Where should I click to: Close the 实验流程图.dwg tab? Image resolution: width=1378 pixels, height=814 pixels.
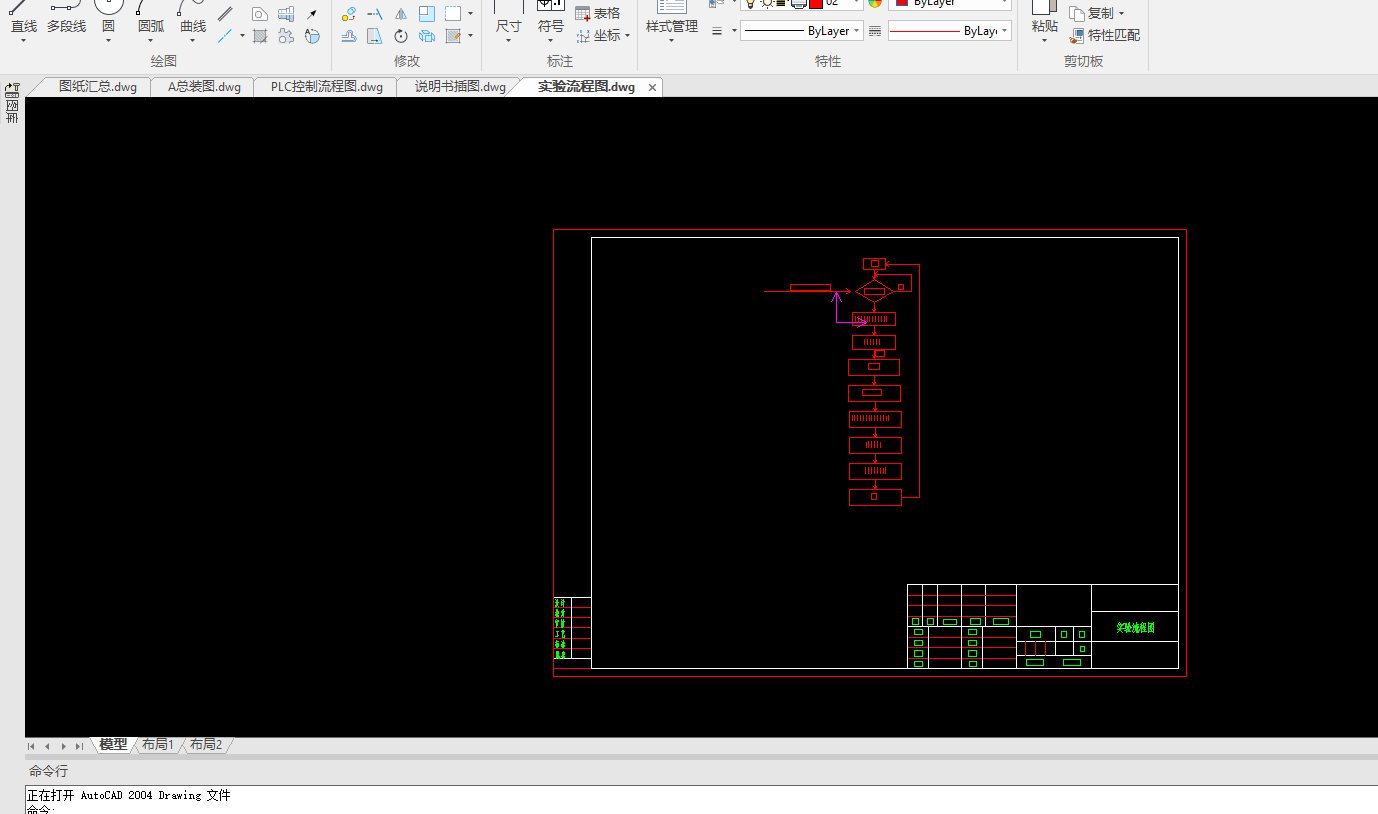pos(653,88)
